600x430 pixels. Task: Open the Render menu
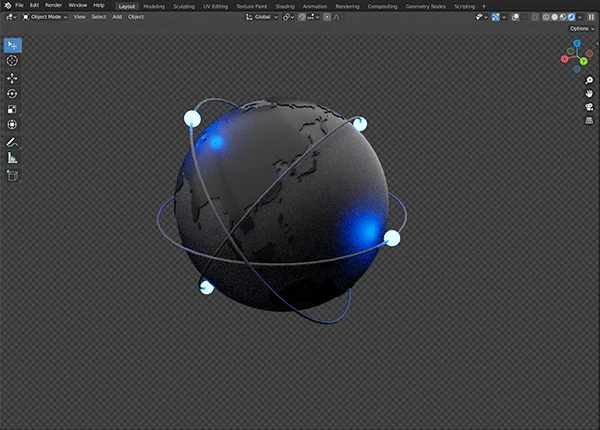[53, 5]
